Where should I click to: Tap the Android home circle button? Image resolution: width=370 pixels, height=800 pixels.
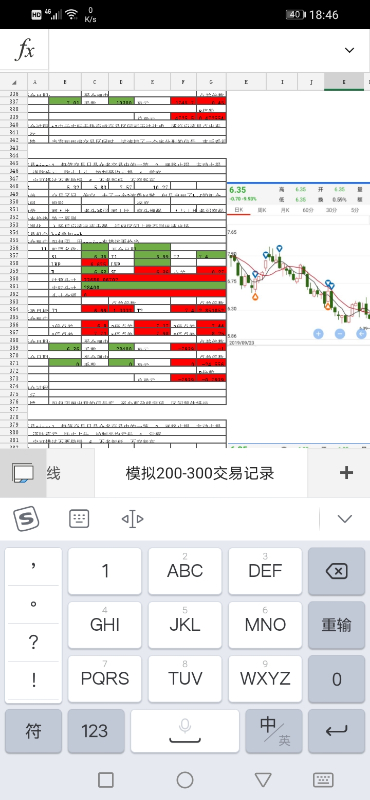click(x=185, y=780)
